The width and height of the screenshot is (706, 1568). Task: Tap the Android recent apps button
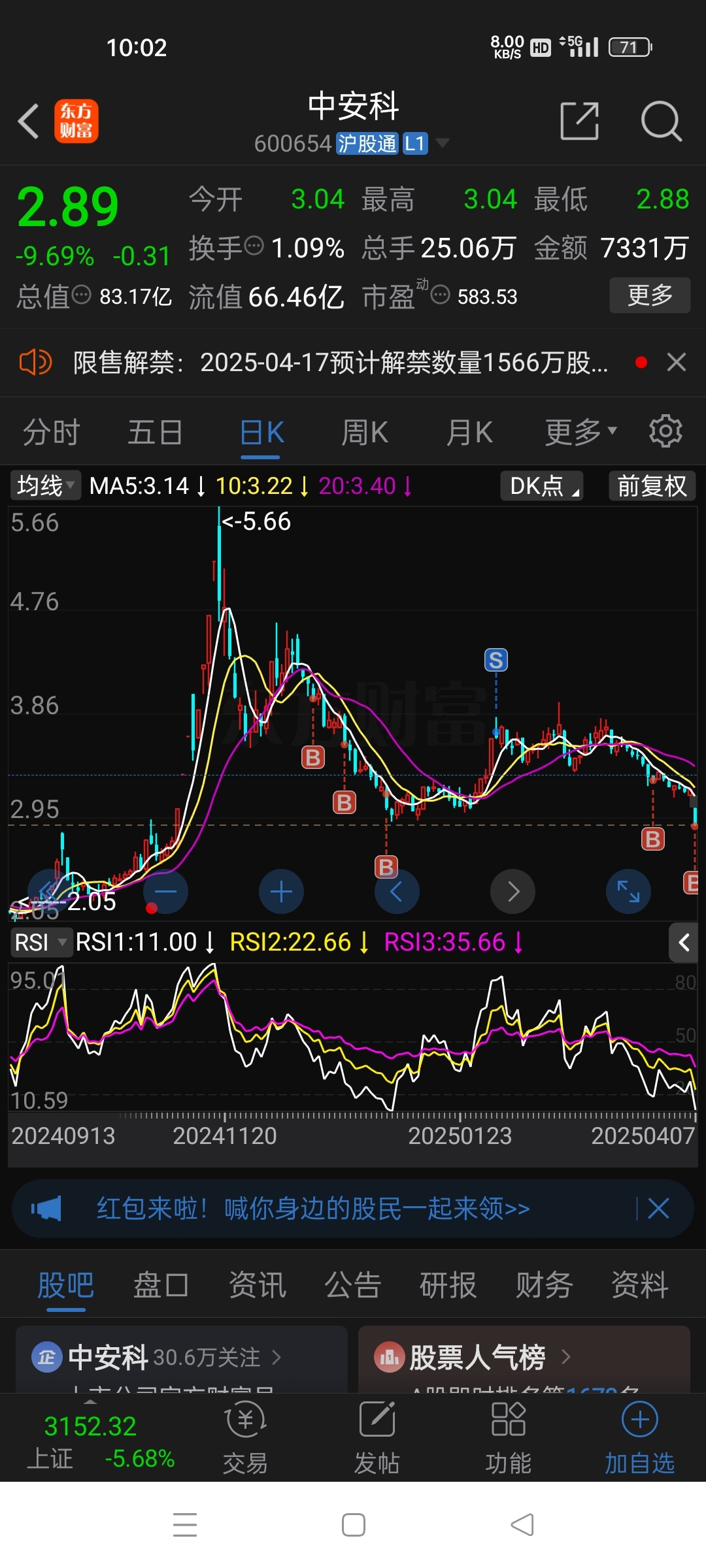pos(185,1525)
